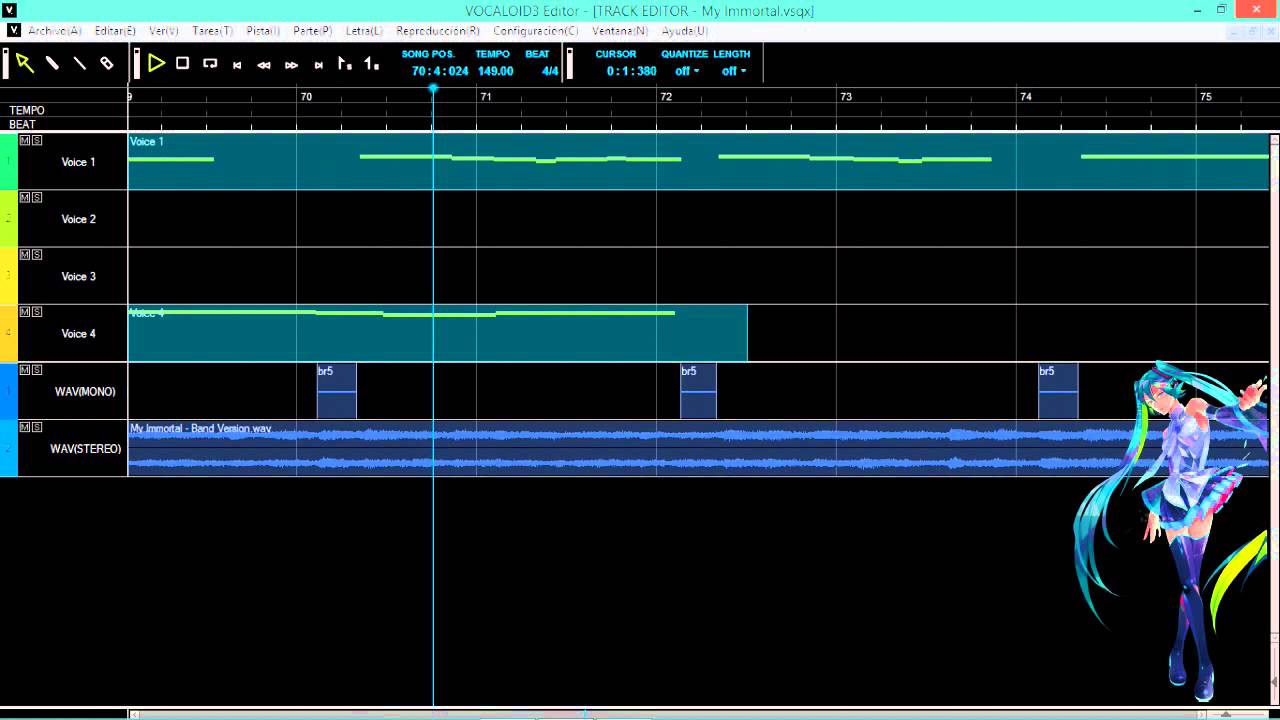Select the br5 clip near measure 72
Image resolution: width=1280 pixels, height=720 pixels.
[x=699, y=391]
